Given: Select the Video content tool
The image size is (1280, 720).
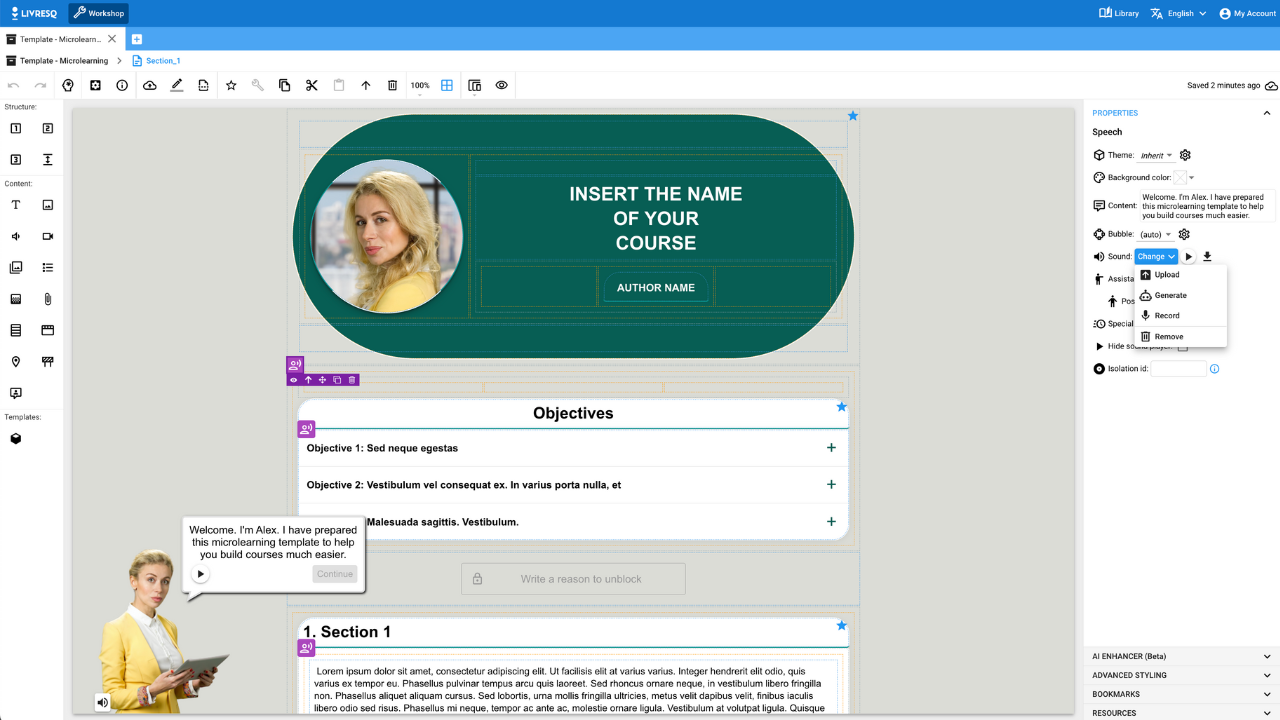Looking at the screenshot, I should (48, 236).
